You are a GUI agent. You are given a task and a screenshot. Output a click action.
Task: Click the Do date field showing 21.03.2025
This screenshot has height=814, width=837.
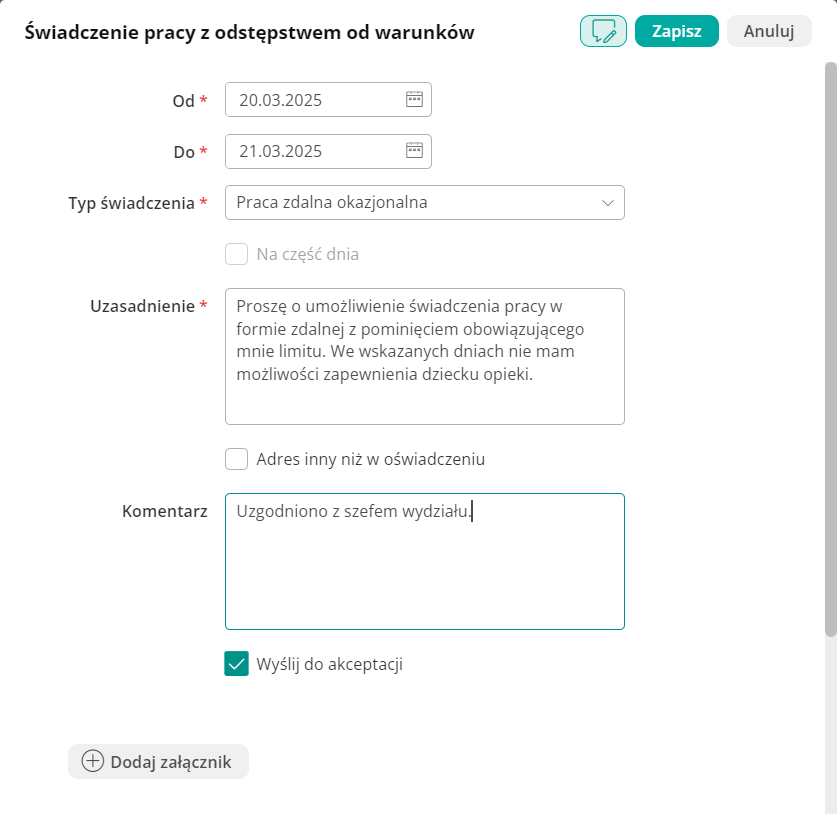[315, 152]
